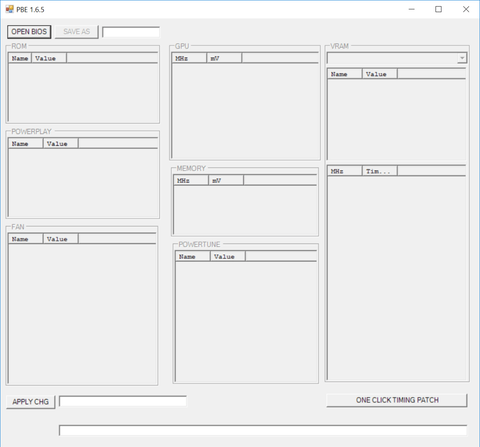Maximize the PBE 1.6.5 window
This screenshot has height=447, width=480.
pyautogui.click(x=439, y=9)
